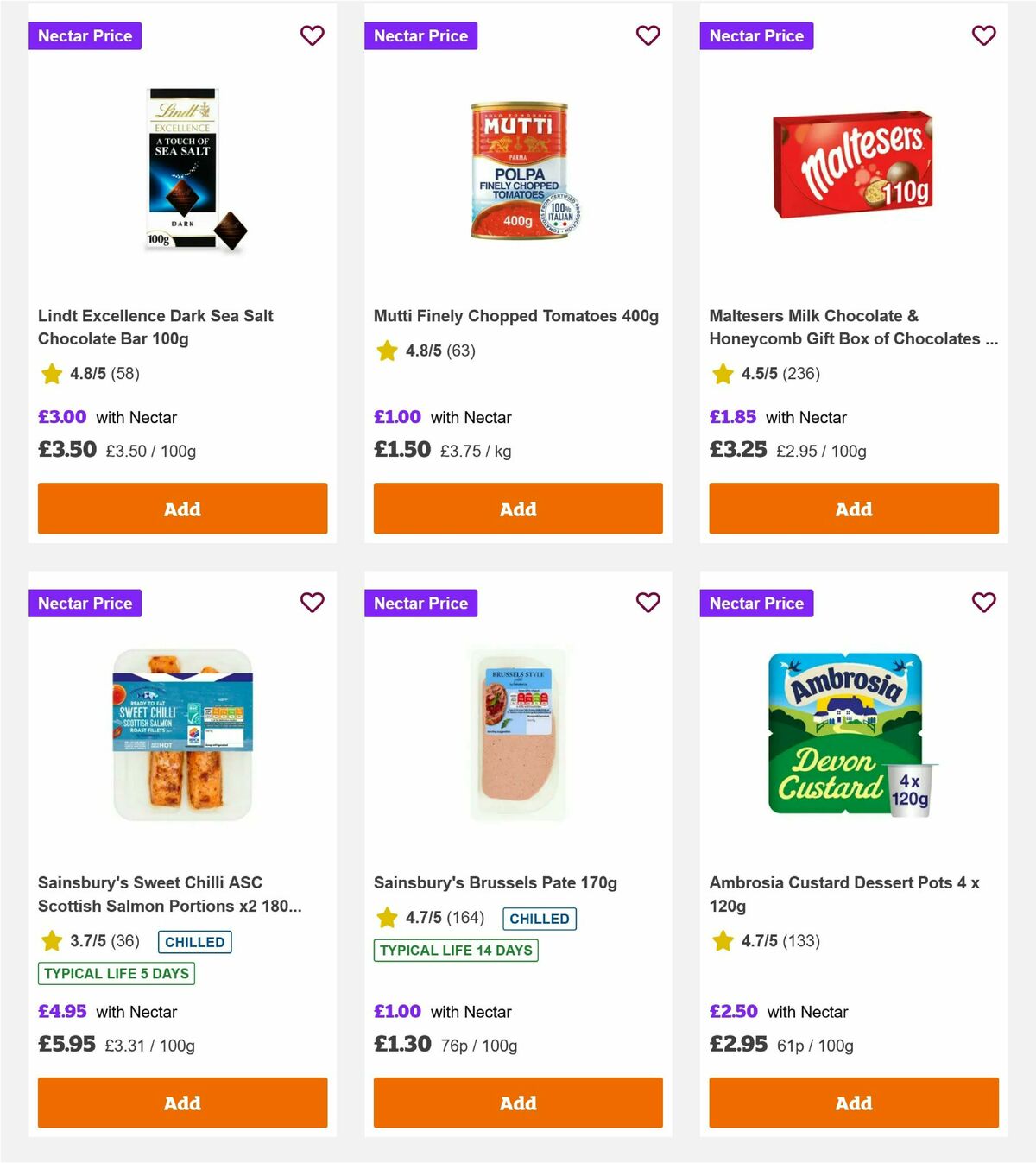Add the Sainsbury's Brussels Pate to basket
The image size is (1036, 1163).
pos(518,1103)
